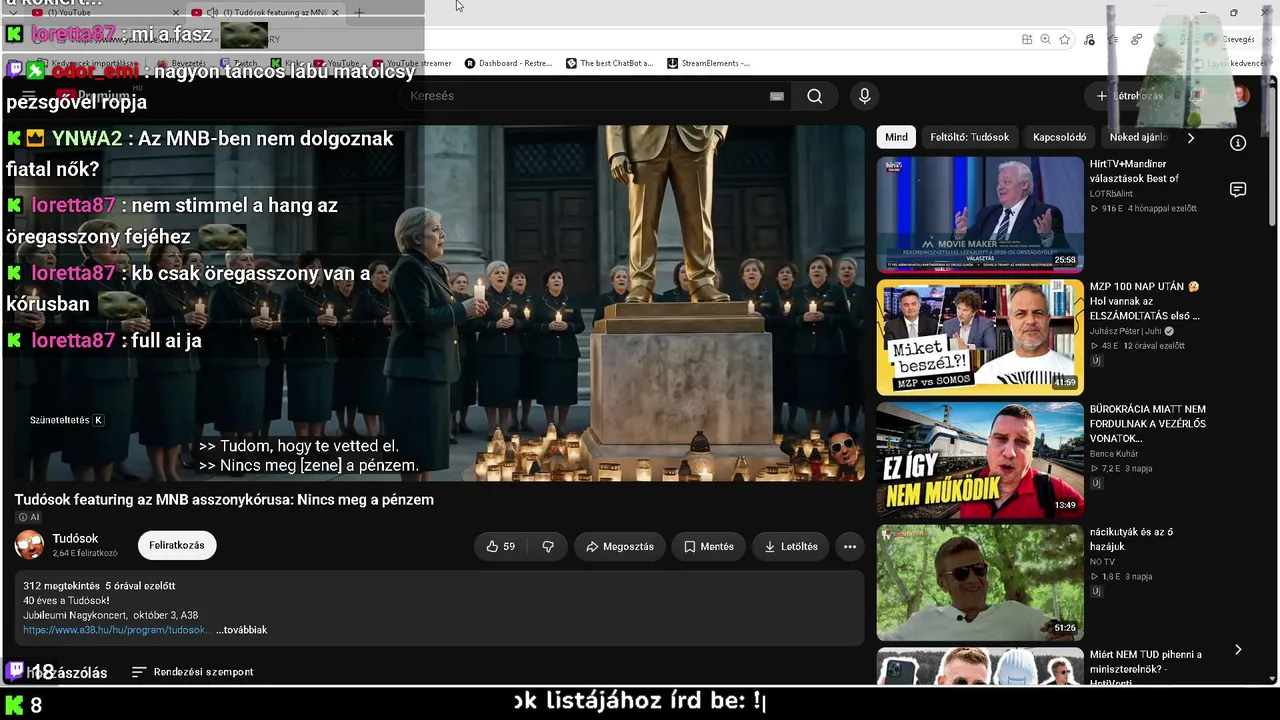
Task: Open the a38.hu link in description
Action: tap(115, 630)
